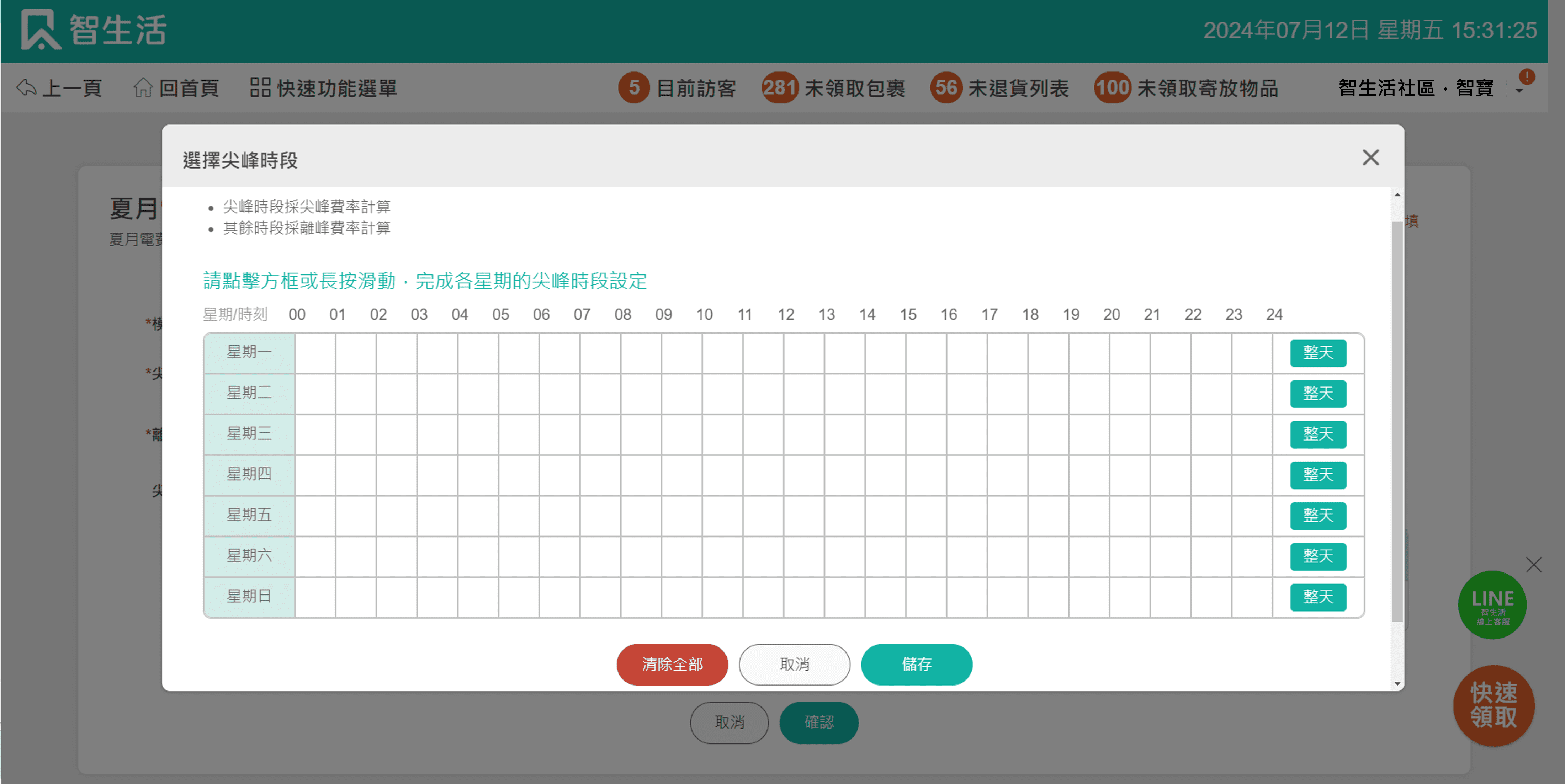Screen dimensions: 1565x784
Task: Close the 選擇尖峰時段 dialog
Action: [1370, 158]
